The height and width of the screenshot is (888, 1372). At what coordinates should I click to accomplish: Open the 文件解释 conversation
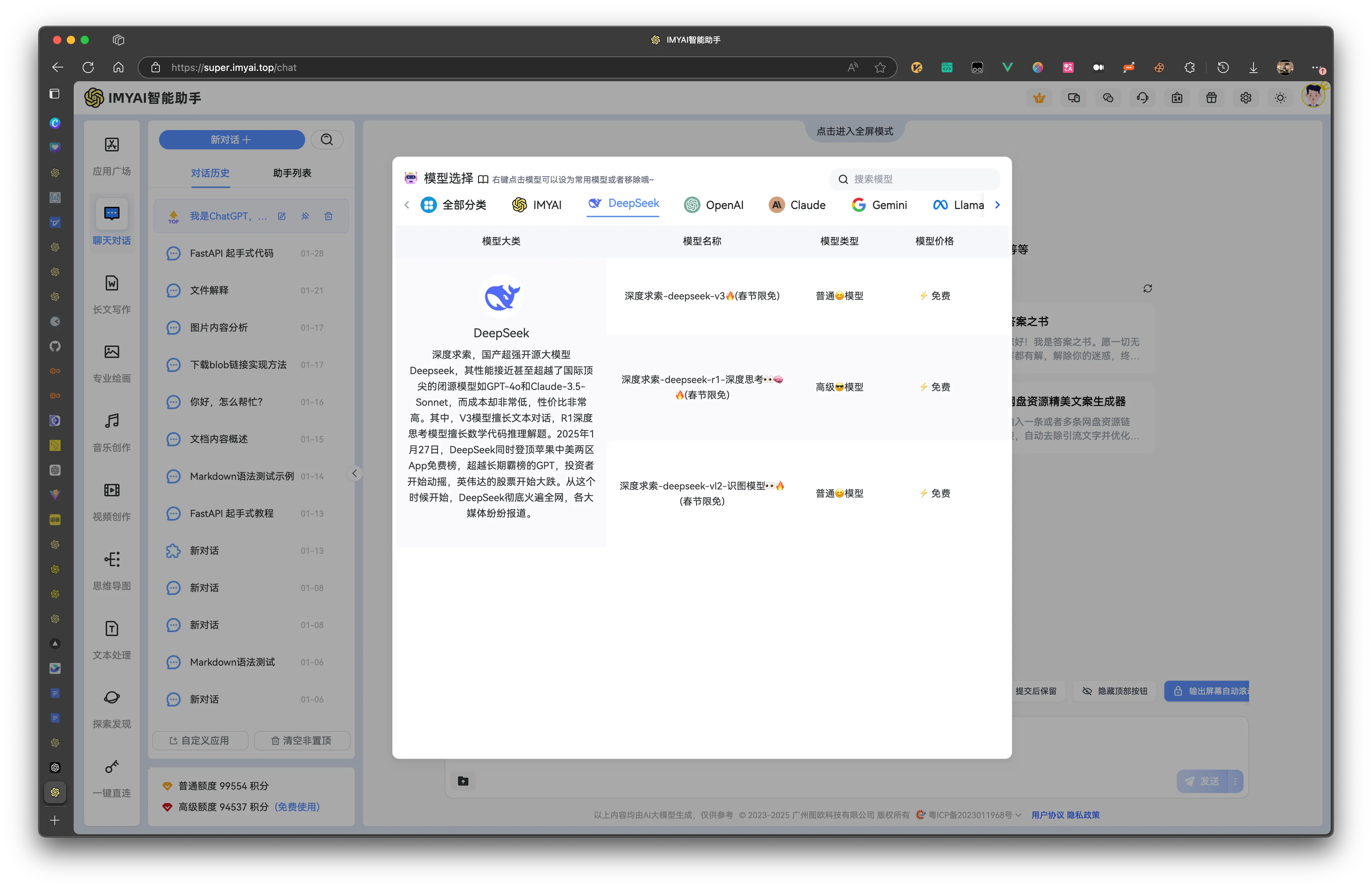pyautogui.click(x=251, y=290)
